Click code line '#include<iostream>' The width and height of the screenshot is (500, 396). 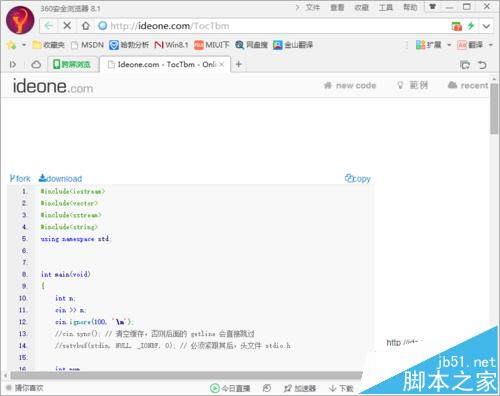[73, 191]
